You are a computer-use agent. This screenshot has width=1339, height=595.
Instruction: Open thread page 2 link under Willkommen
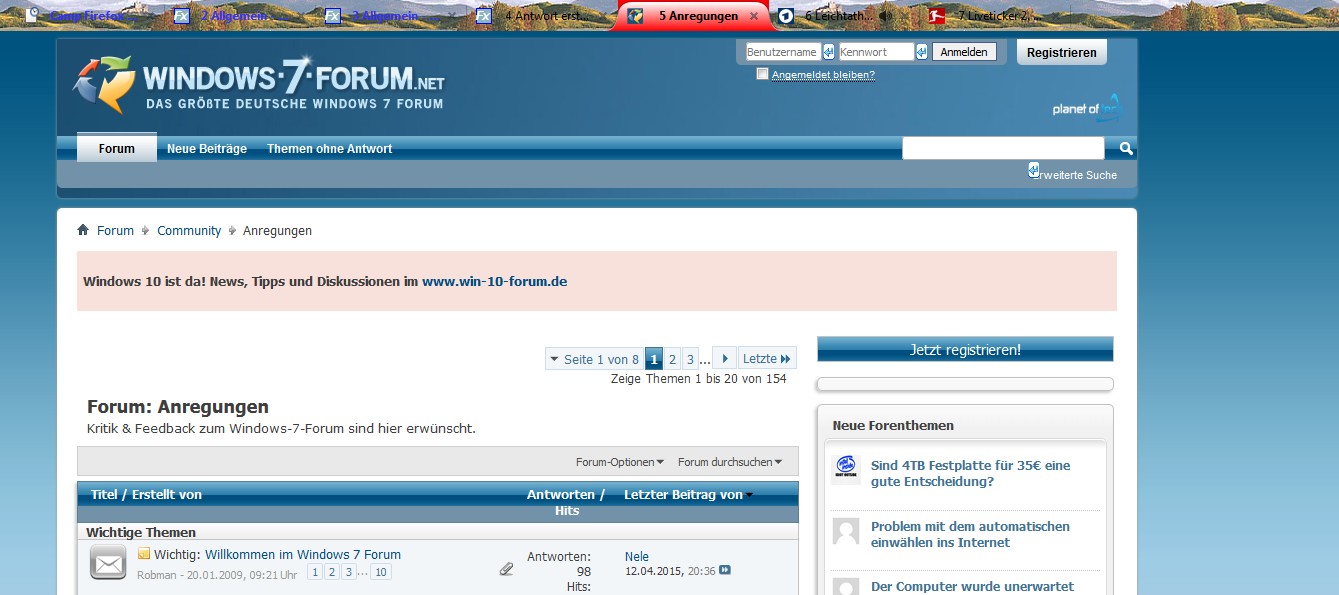[332, 572]
